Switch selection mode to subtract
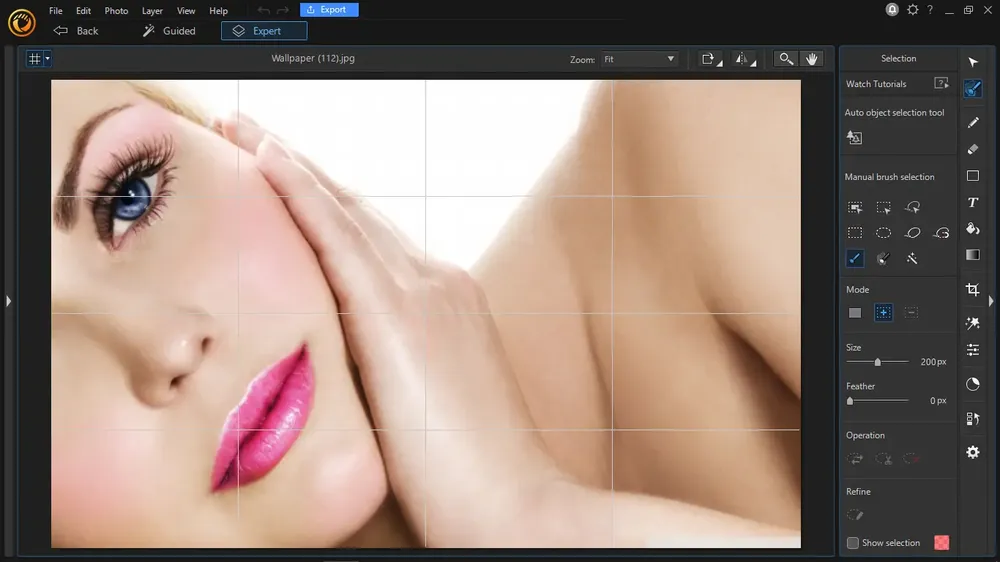This screenshot has height=562, width=1000. click(911, 313)
